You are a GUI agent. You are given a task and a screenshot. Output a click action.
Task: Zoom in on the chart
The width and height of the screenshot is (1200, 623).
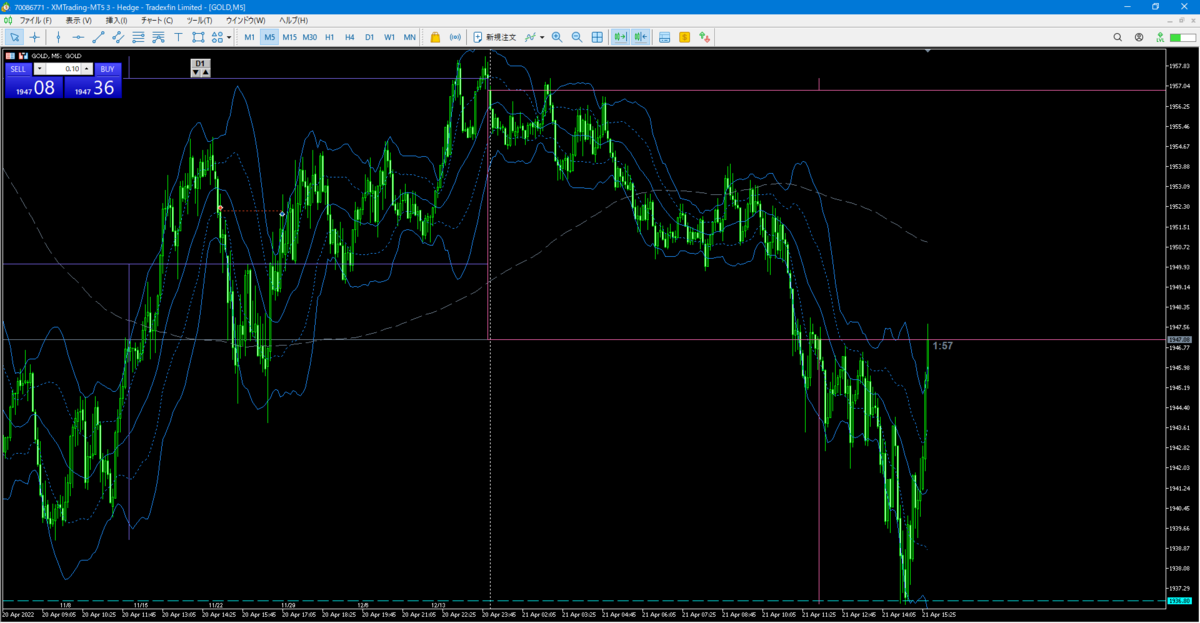click(557, 37)
